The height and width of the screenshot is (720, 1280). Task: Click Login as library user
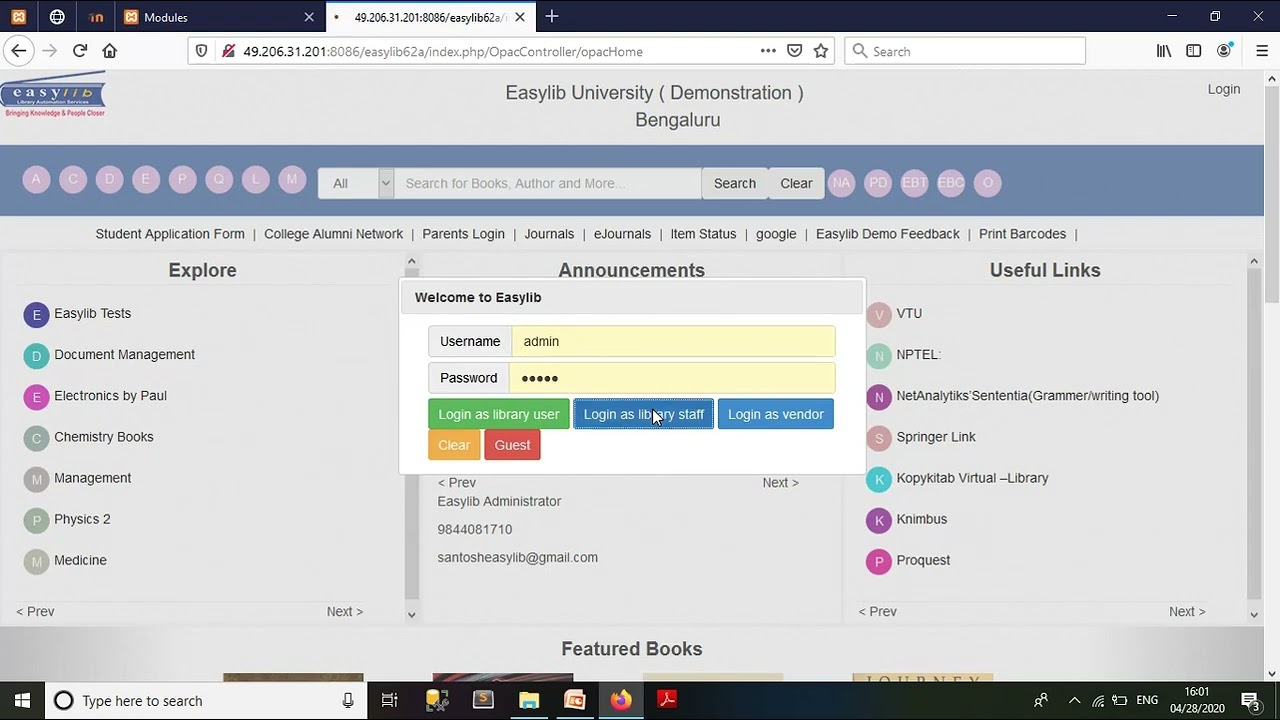click(499, 414)
